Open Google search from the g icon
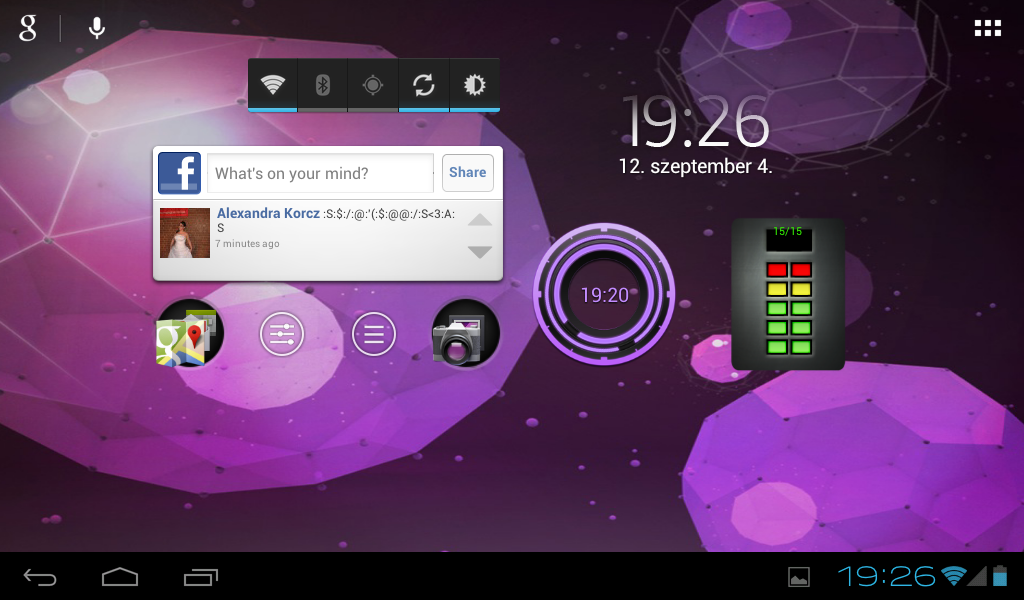Viewport: 1024px width, 600px height. (x=27, y=28)
